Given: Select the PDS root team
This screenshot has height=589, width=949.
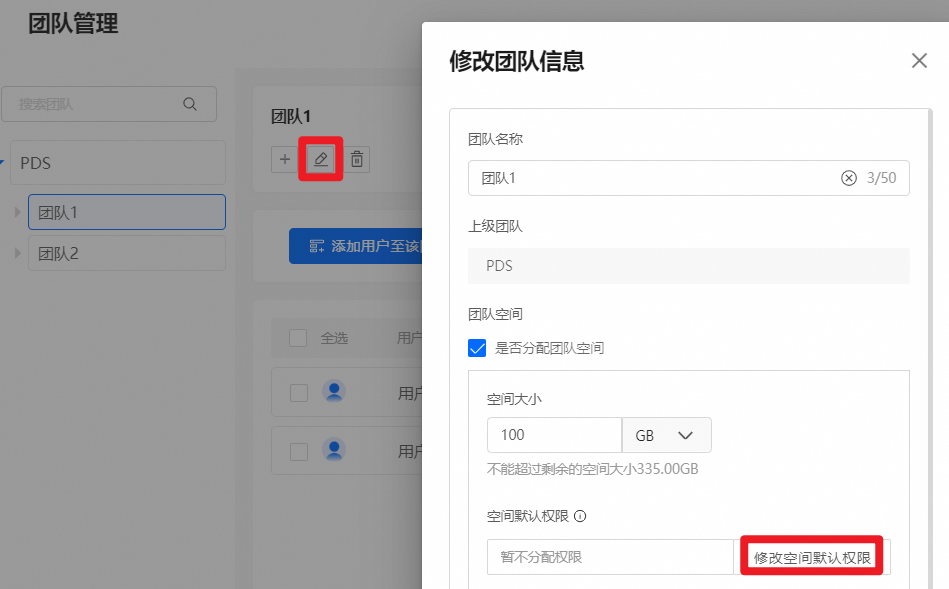Looking at the screenshot, I should pyautogui.click(x=118, y=163).
